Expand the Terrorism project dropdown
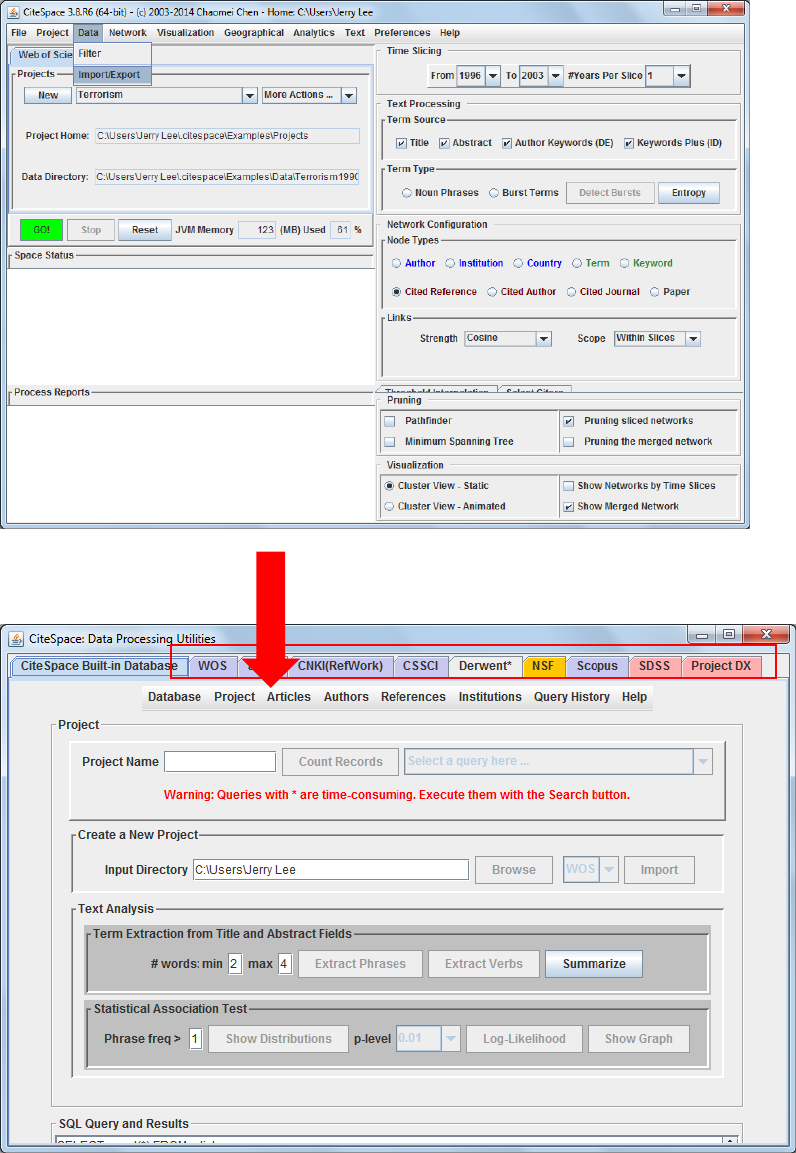Screen dimensions: 796x1153 [x=250, y=95]
